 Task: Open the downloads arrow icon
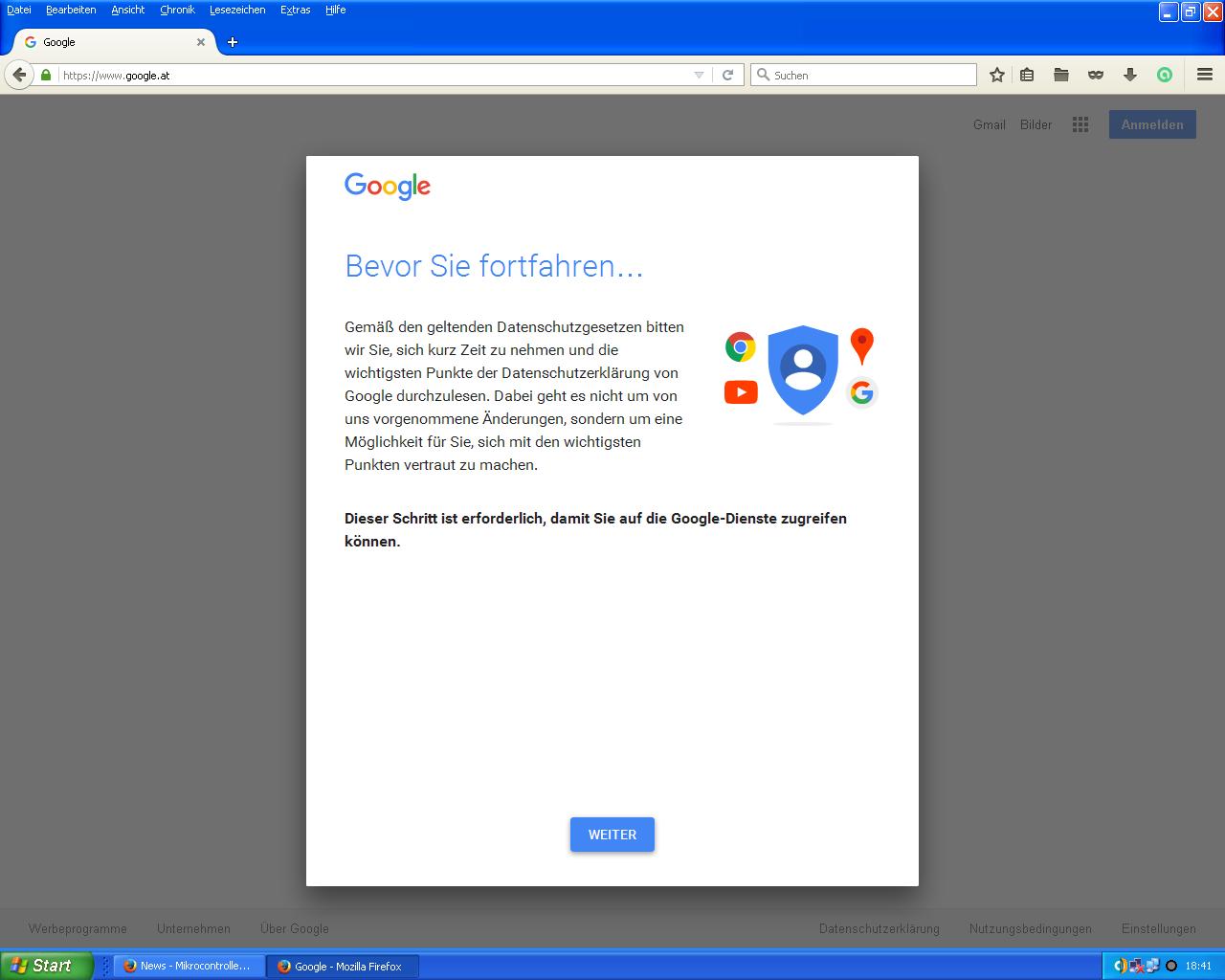(x=1130, y=75)
